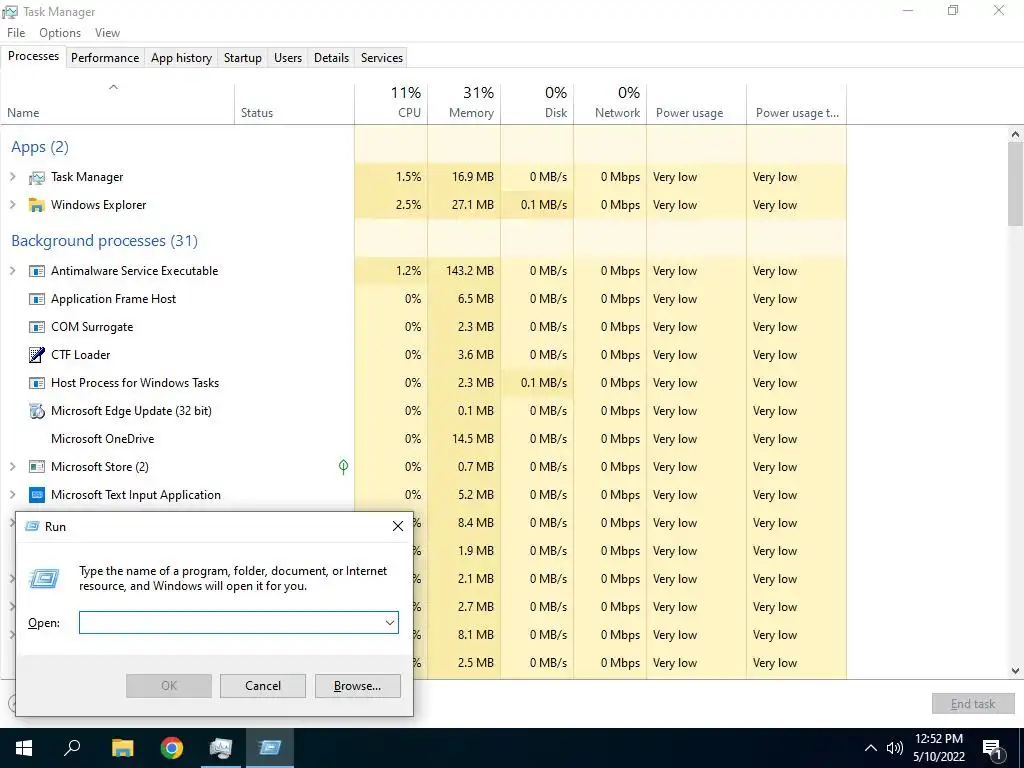Expand the Task Manager process row
1024x768 pixels.
(x=12, y=177)
